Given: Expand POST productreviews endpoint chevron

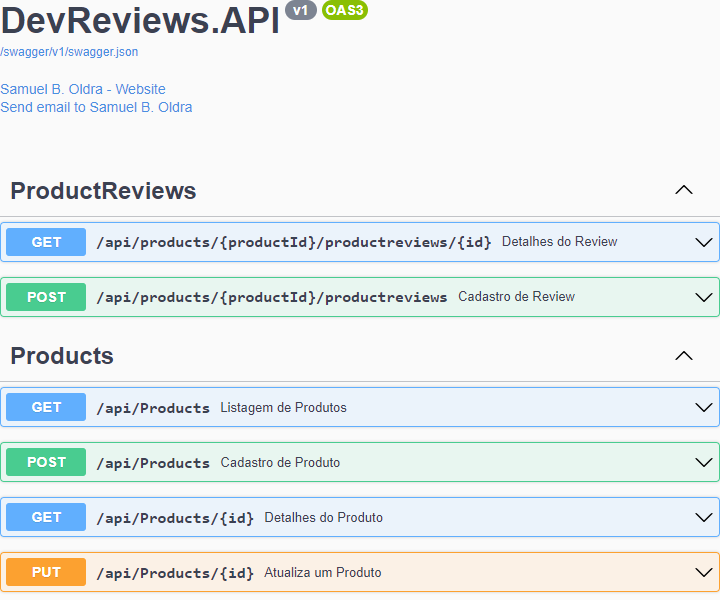Looking at the screenshot, I should coord(703,297).
